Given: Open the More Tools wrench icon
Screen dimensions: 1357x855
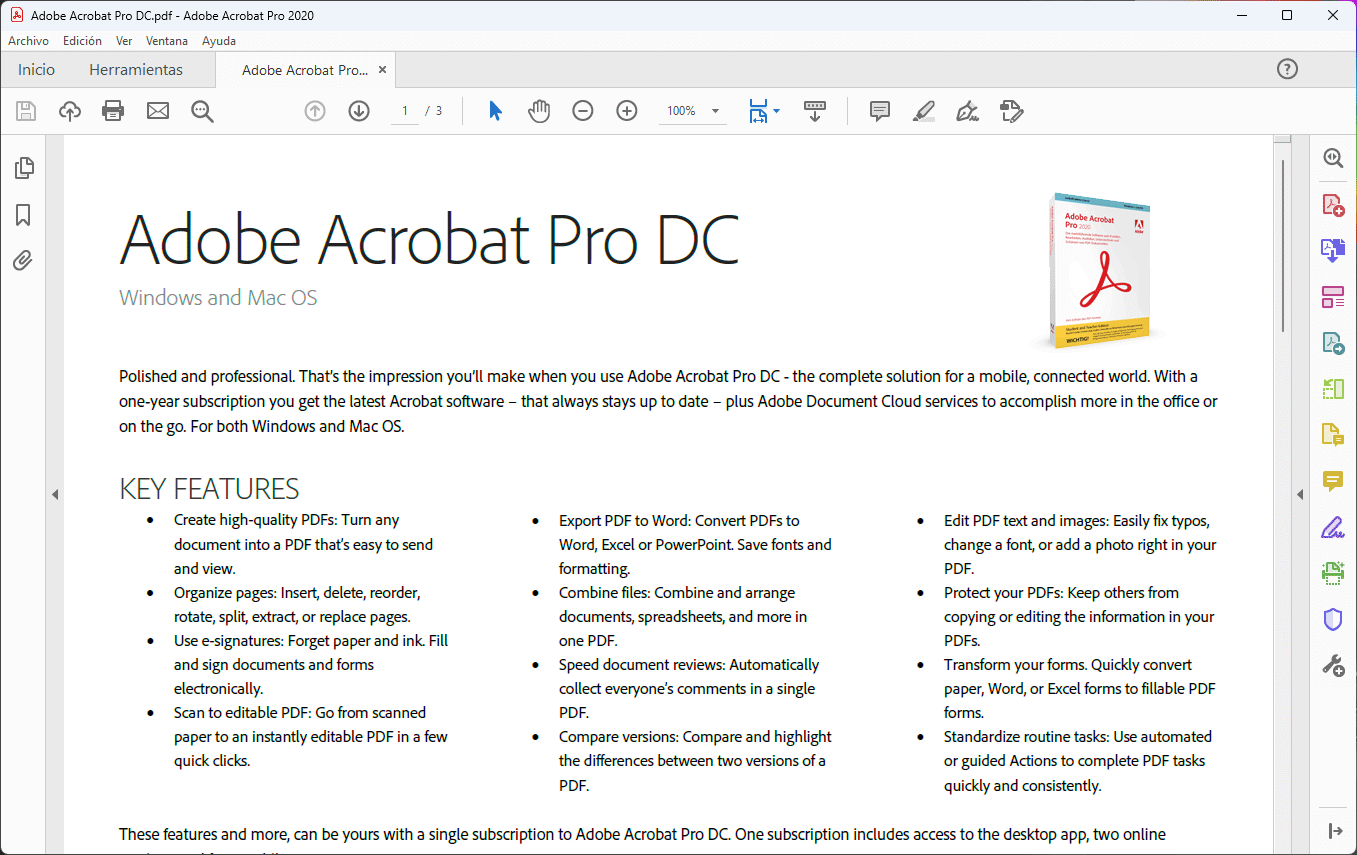Looking at the screenshot, I should [1333, 666].
